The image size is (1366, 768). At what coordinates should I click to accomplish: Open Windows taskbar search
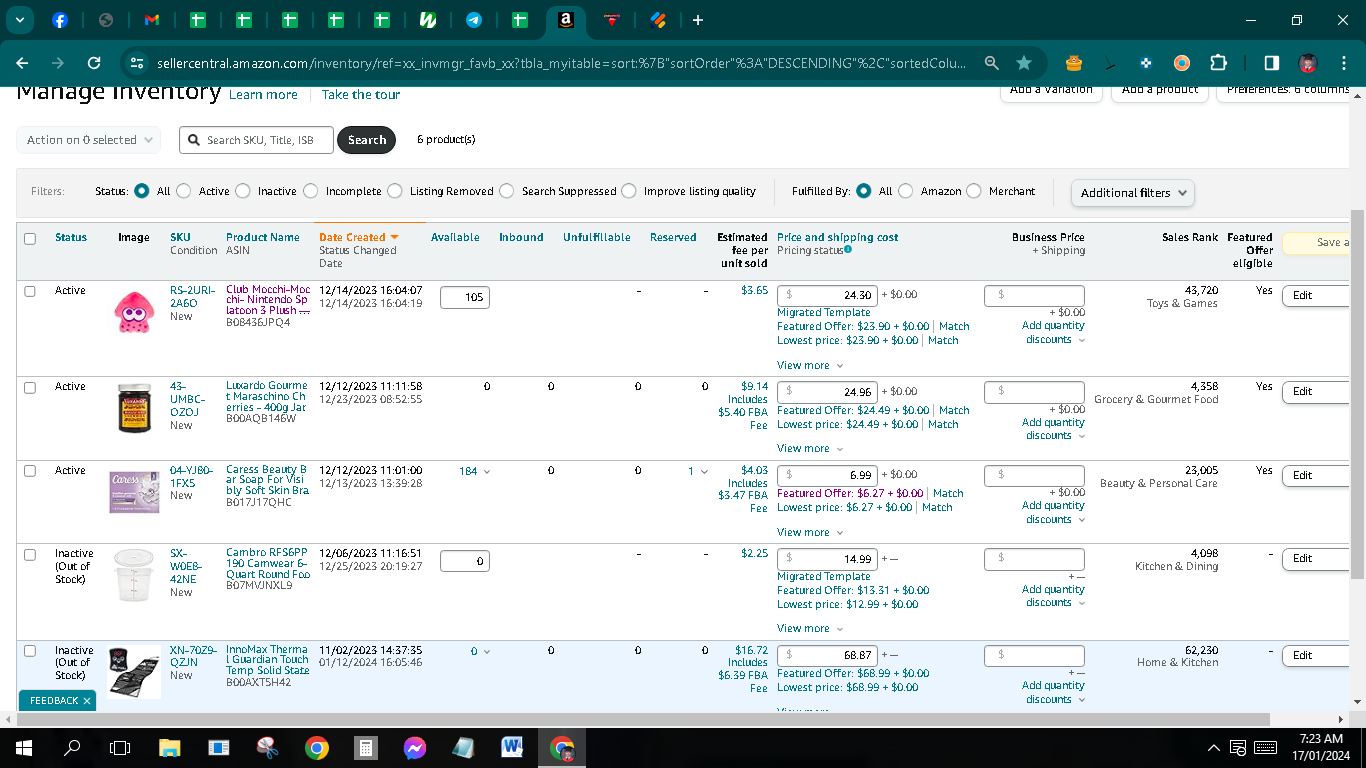72,747
